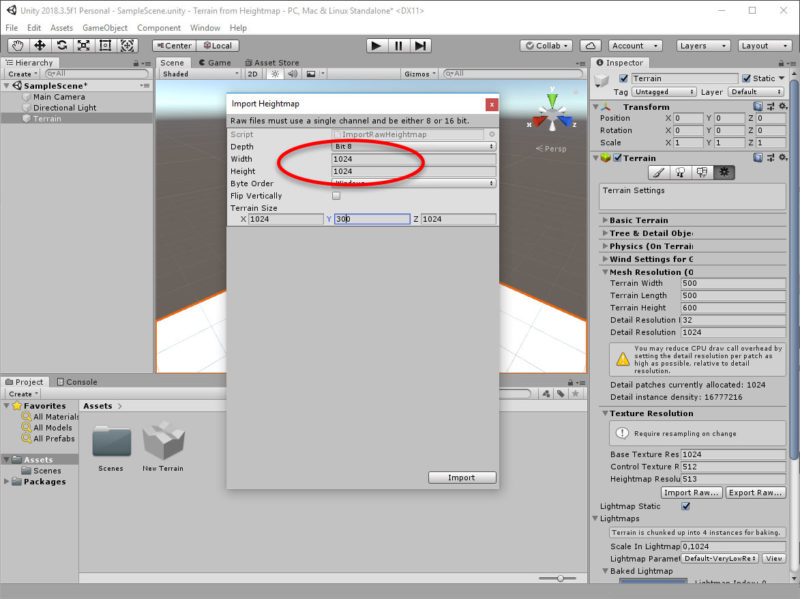Screen dimensions: 800x599
Task: Open the GameObject menu
Action: coord(105,28)
